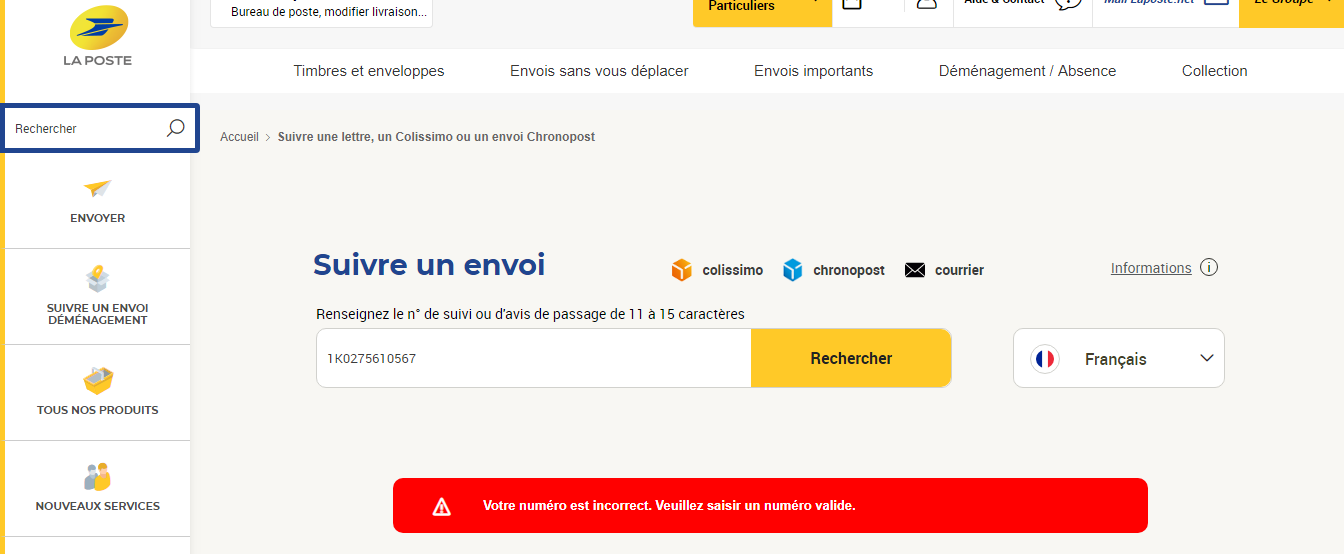This screenshot has height=554, width=1344.
Task: Click the magnifier icon in sidebar search
Action: click(175, 128)
